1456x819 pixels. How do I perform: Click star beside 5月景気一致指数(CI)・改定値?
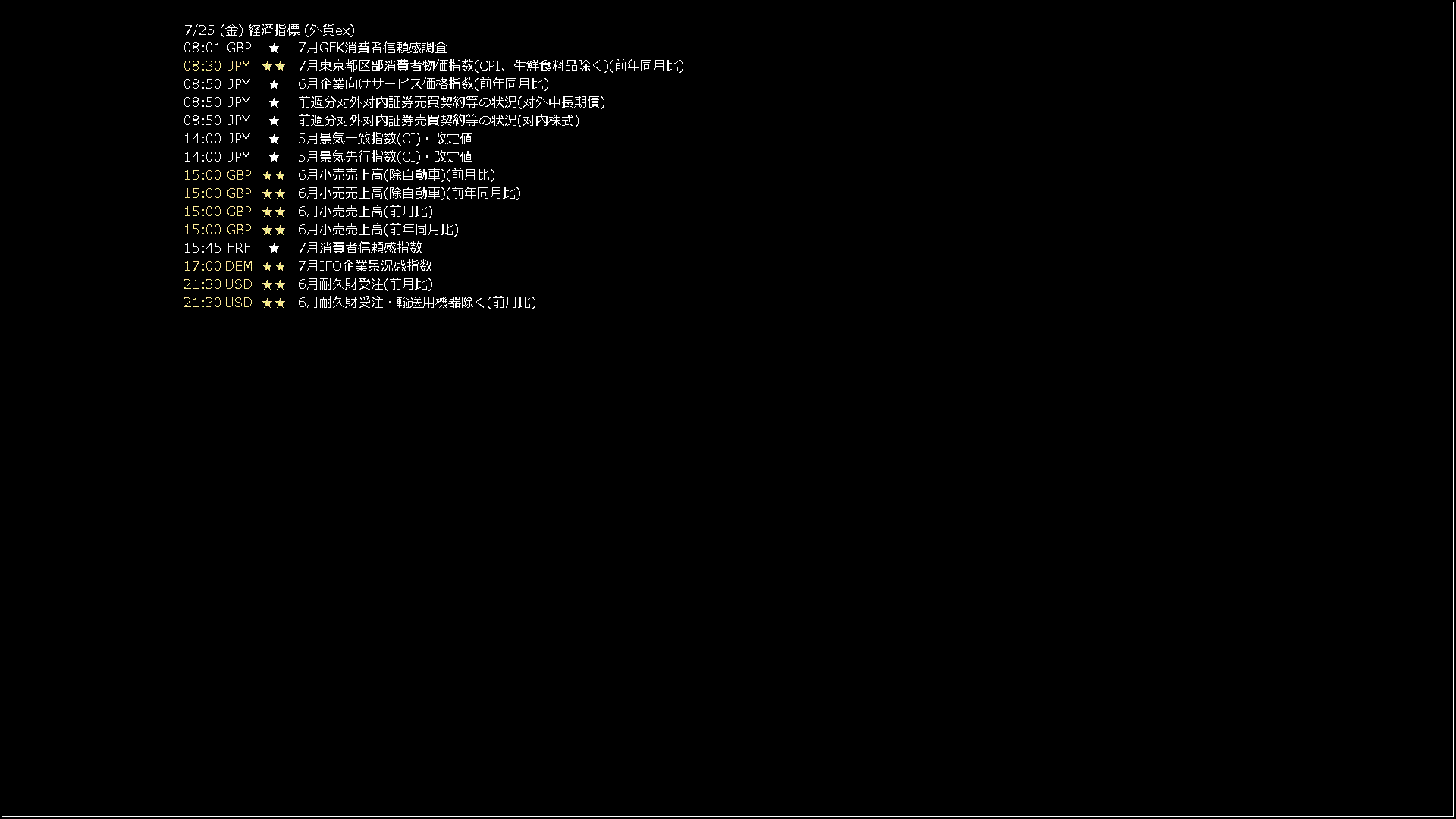pos(274,139)
